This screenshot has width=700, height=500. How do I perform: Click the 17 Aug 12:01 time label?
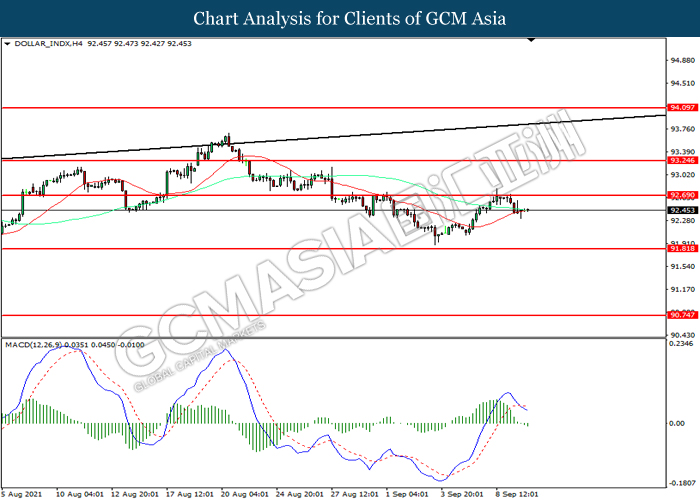point(190,494)
